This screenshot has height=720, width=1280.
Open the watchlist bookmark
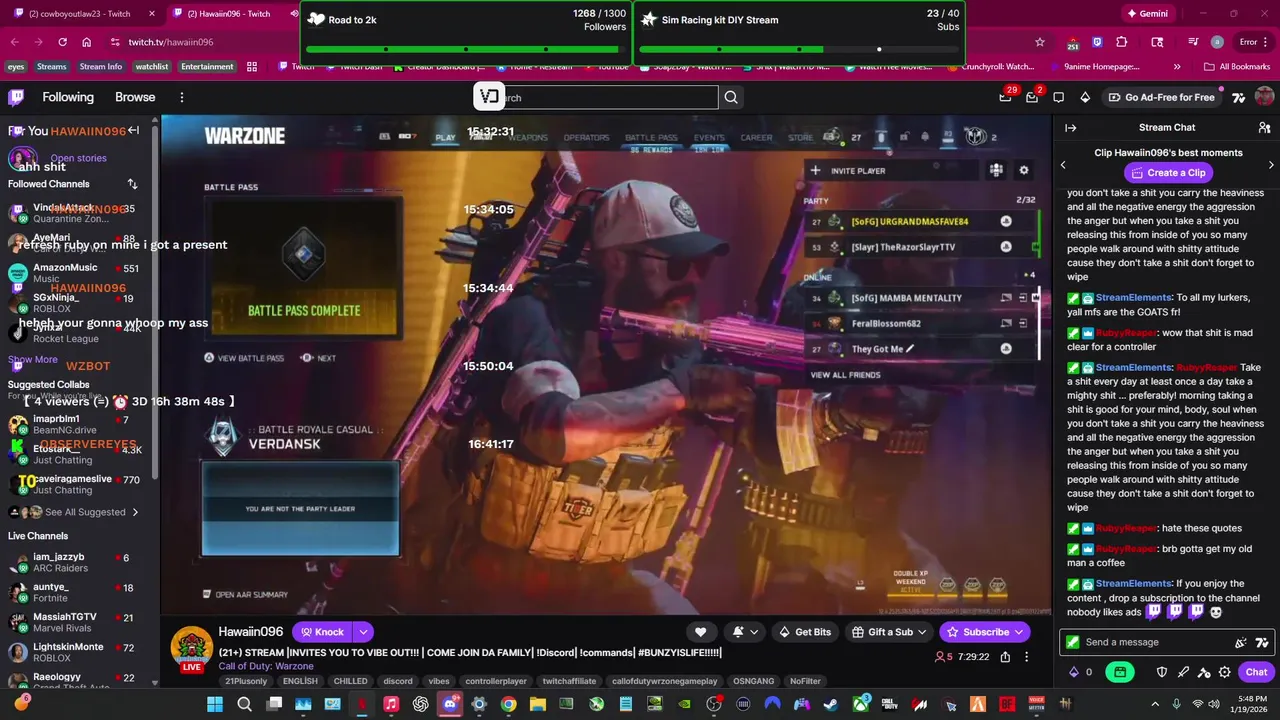(152, 67)
